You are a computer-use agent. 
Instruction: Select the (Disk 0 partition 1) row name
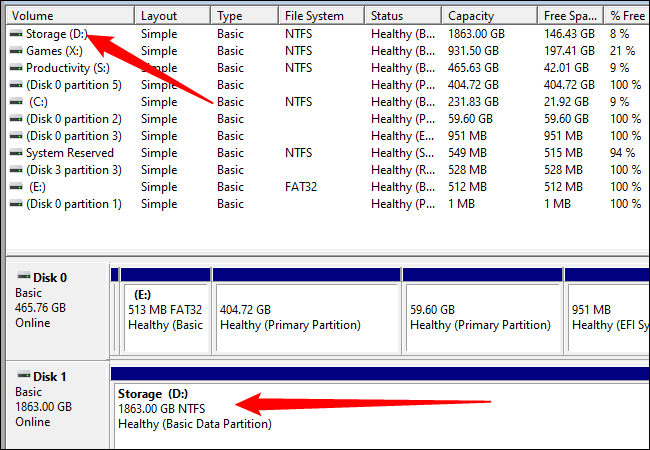point(74,204)
